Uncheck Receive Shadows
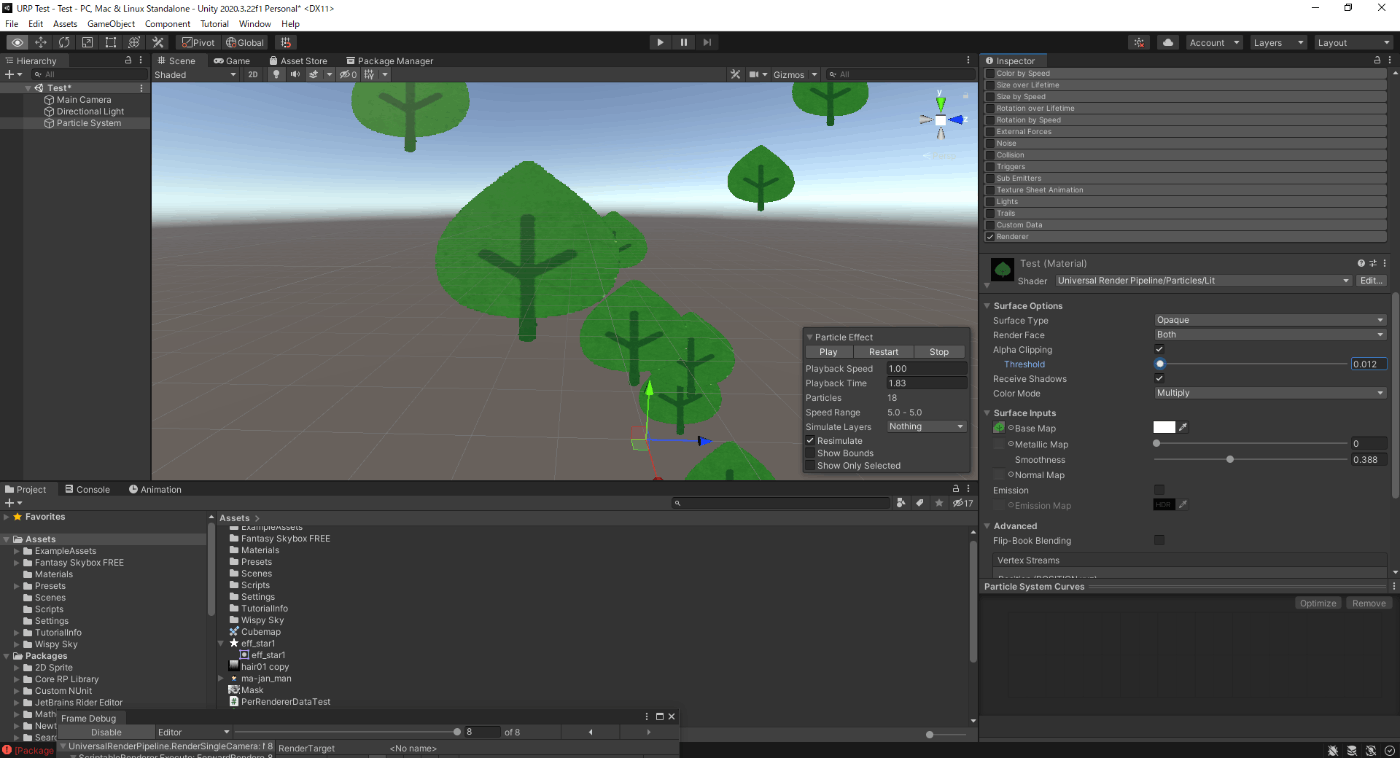This screenshot has width=1400, height=758. [x=1159, y=378]
